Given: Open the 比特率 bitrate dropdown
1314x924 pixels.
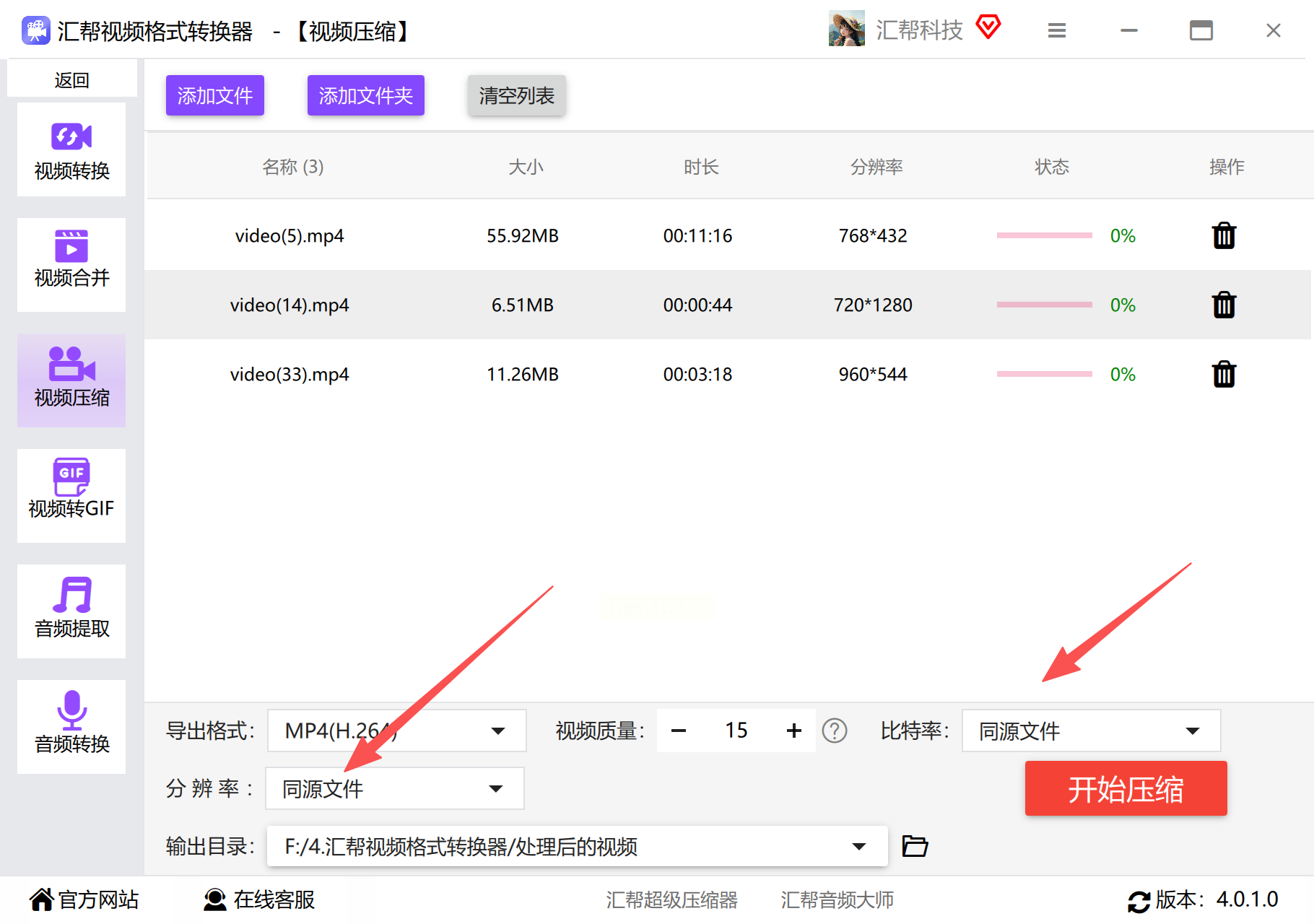Looking at the screenshot, I should 1091,731.
